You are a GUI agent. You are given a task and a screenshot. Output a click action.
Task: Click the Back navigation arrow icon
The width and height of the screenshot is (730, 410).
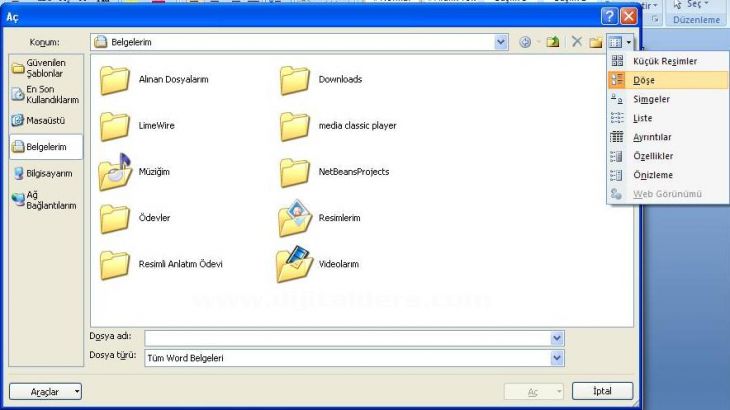pyautogui.click(x=525, y=42)
